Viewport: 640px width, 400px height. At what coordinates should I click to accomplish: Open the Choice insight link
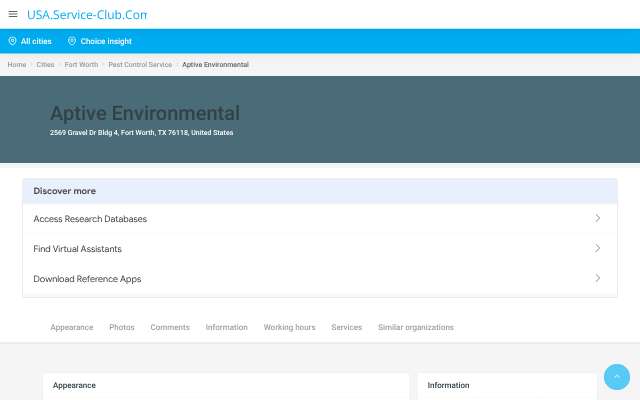[x=106, y=41]
